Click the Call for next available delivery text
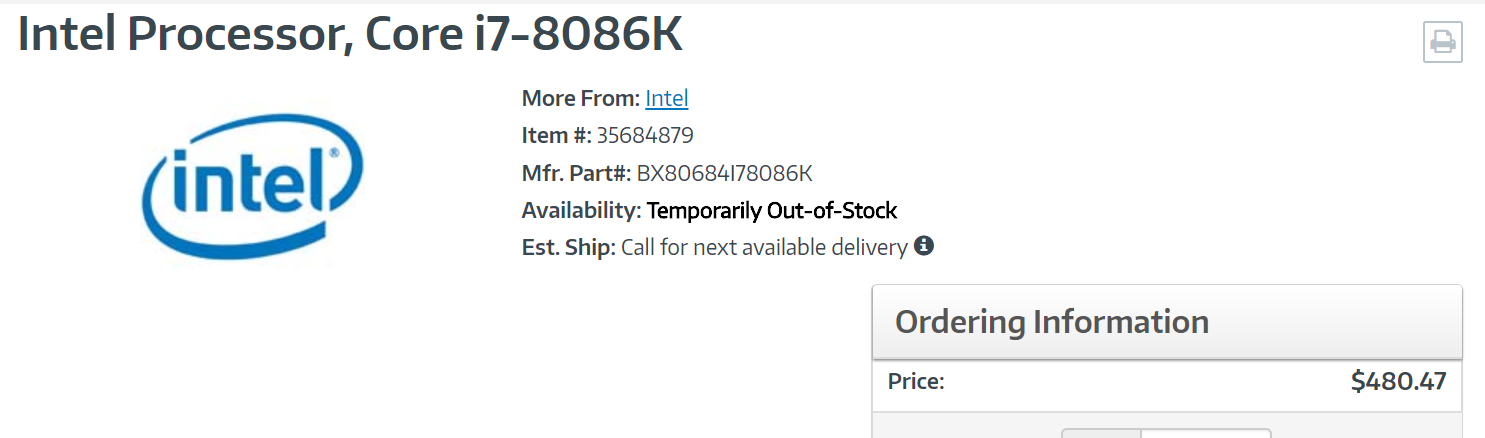This screenshot has width=1485, height=438. (764, 247)
